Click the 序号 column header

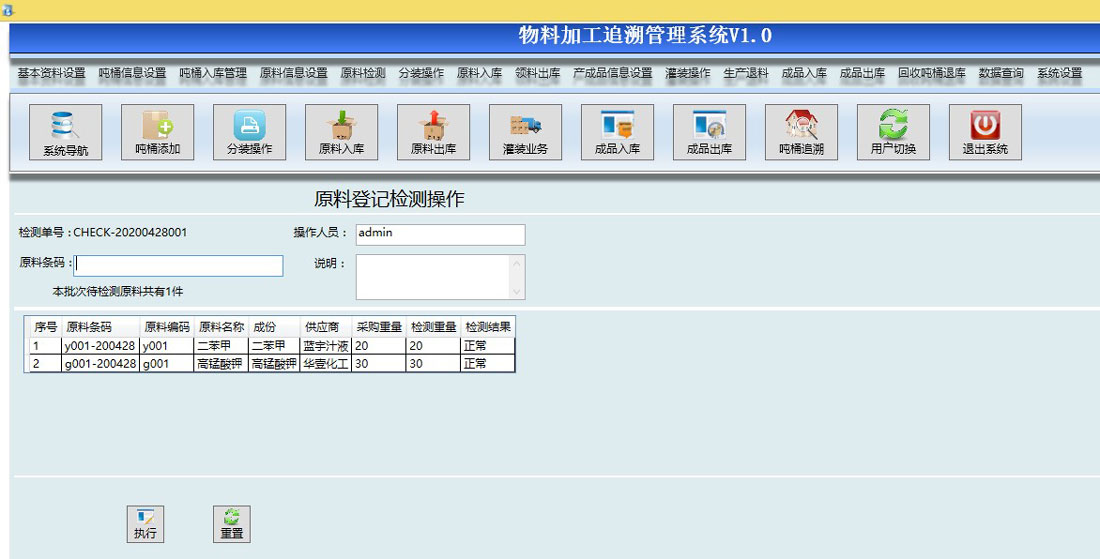[x=46, y=327]
